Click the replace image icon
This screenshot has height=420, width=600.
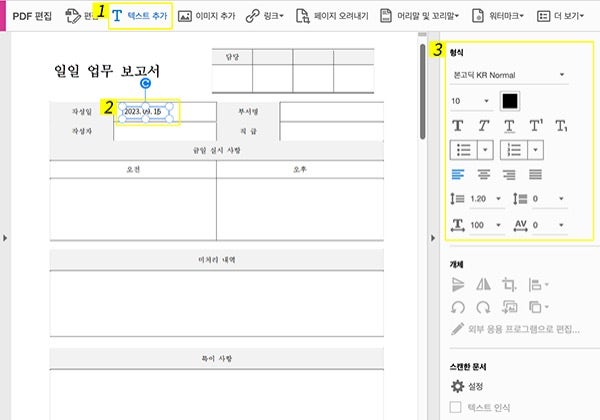510,307
